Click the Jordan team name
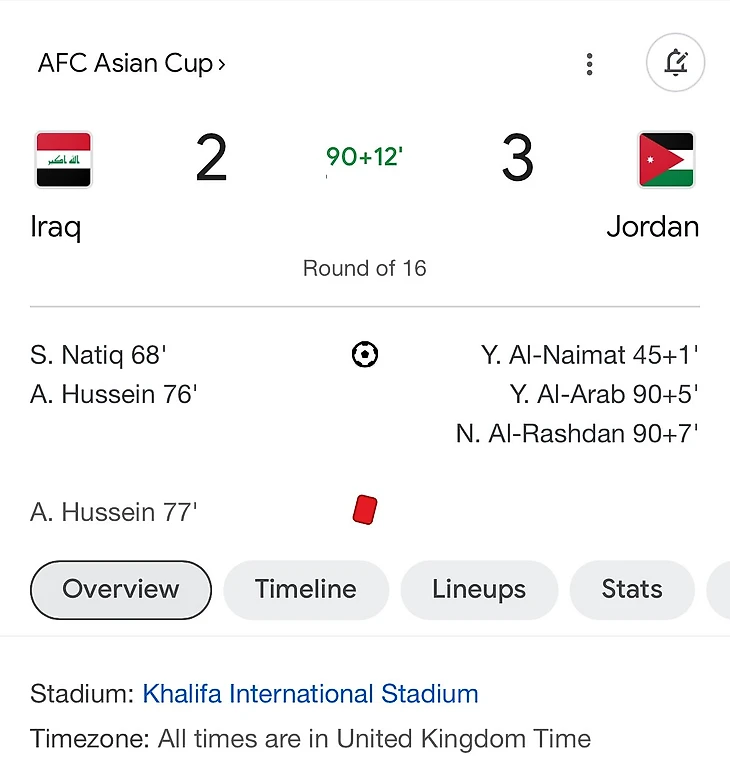This screenshot has height=778, width=730. point(652,227)
